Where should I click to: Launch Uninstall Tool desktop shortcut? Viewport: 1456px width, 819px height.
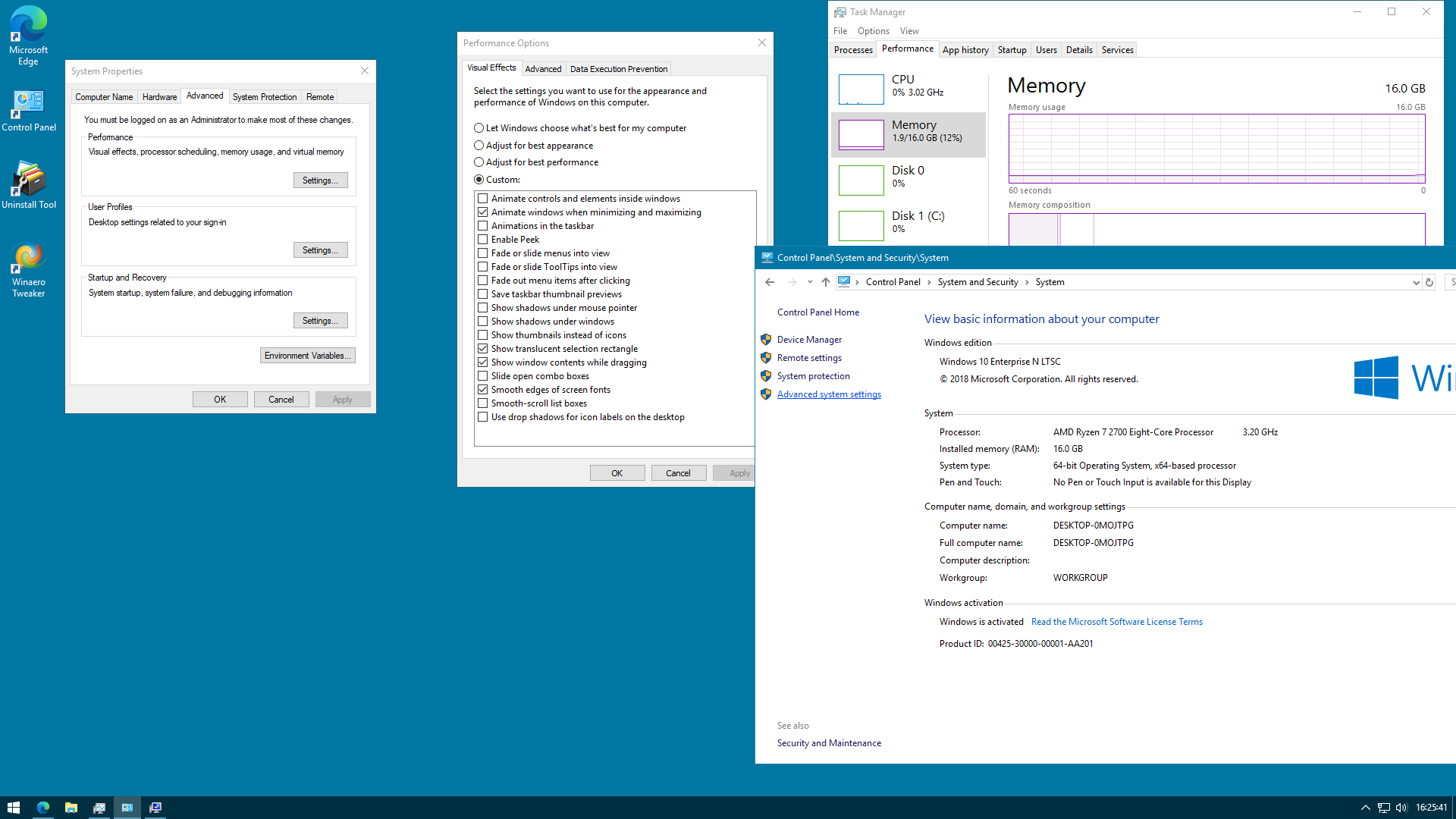(28, 184)
